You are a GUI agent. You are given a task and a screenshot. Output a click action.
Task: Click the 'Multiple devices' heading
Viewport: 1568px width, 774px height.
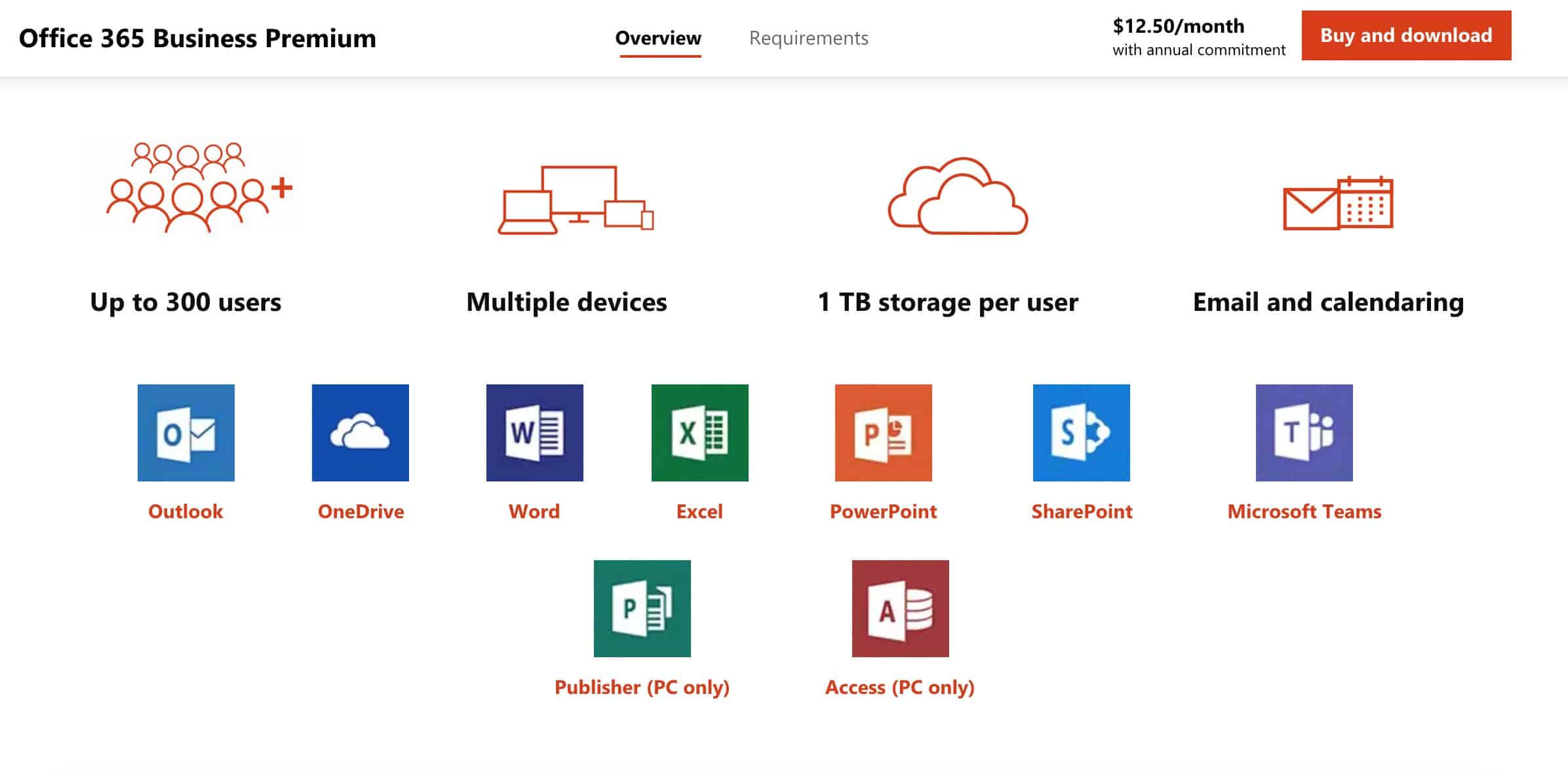pos(566,302)
